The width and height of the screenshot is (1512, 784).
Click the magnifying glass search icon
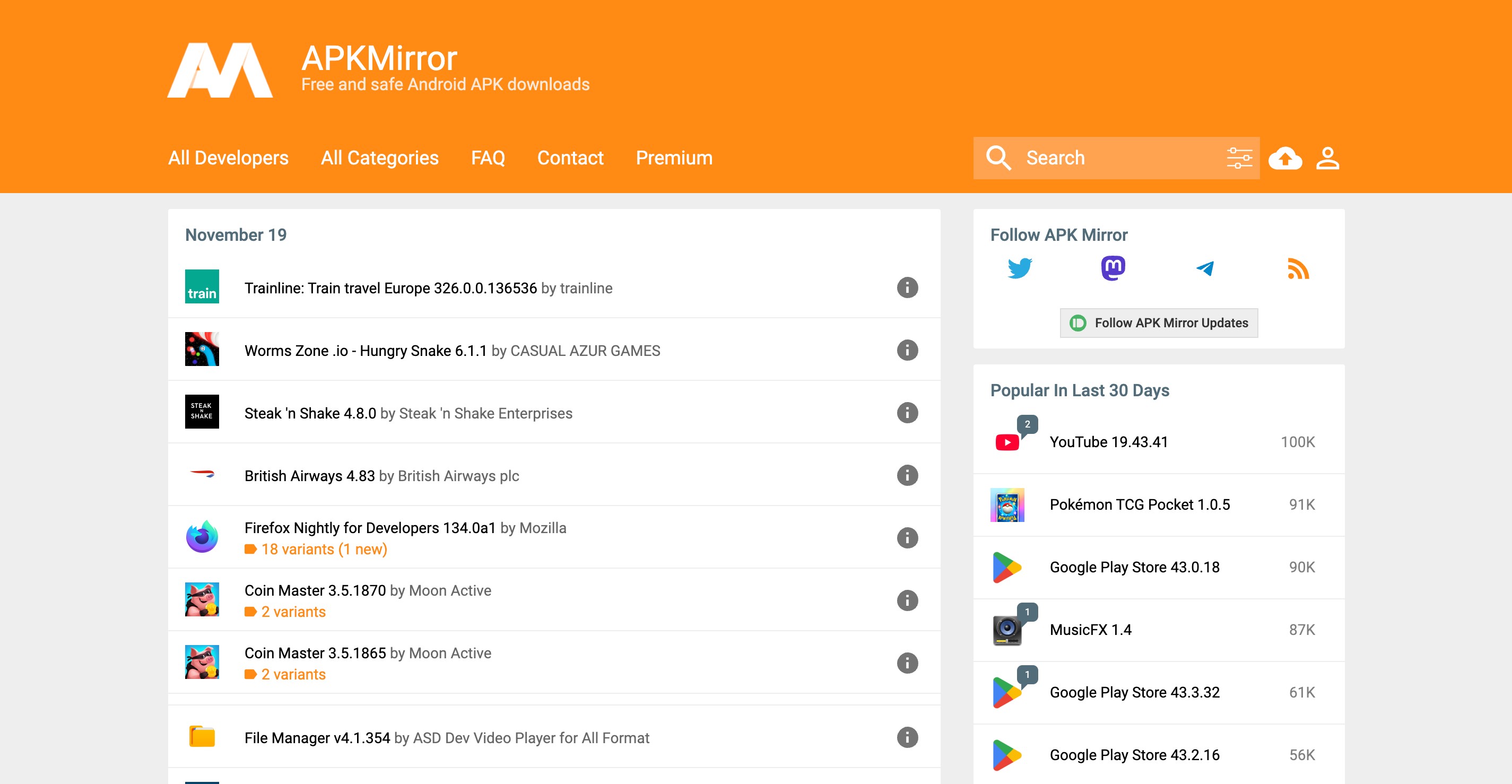[x=998, y=158]
